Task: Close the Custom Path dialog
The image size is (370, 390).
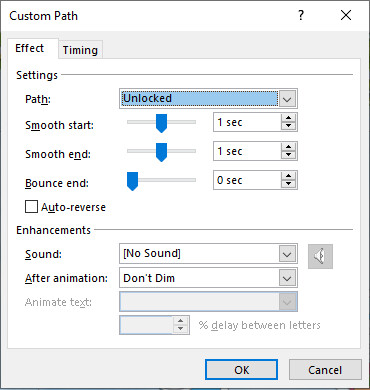Action: [x=346, y=15]
